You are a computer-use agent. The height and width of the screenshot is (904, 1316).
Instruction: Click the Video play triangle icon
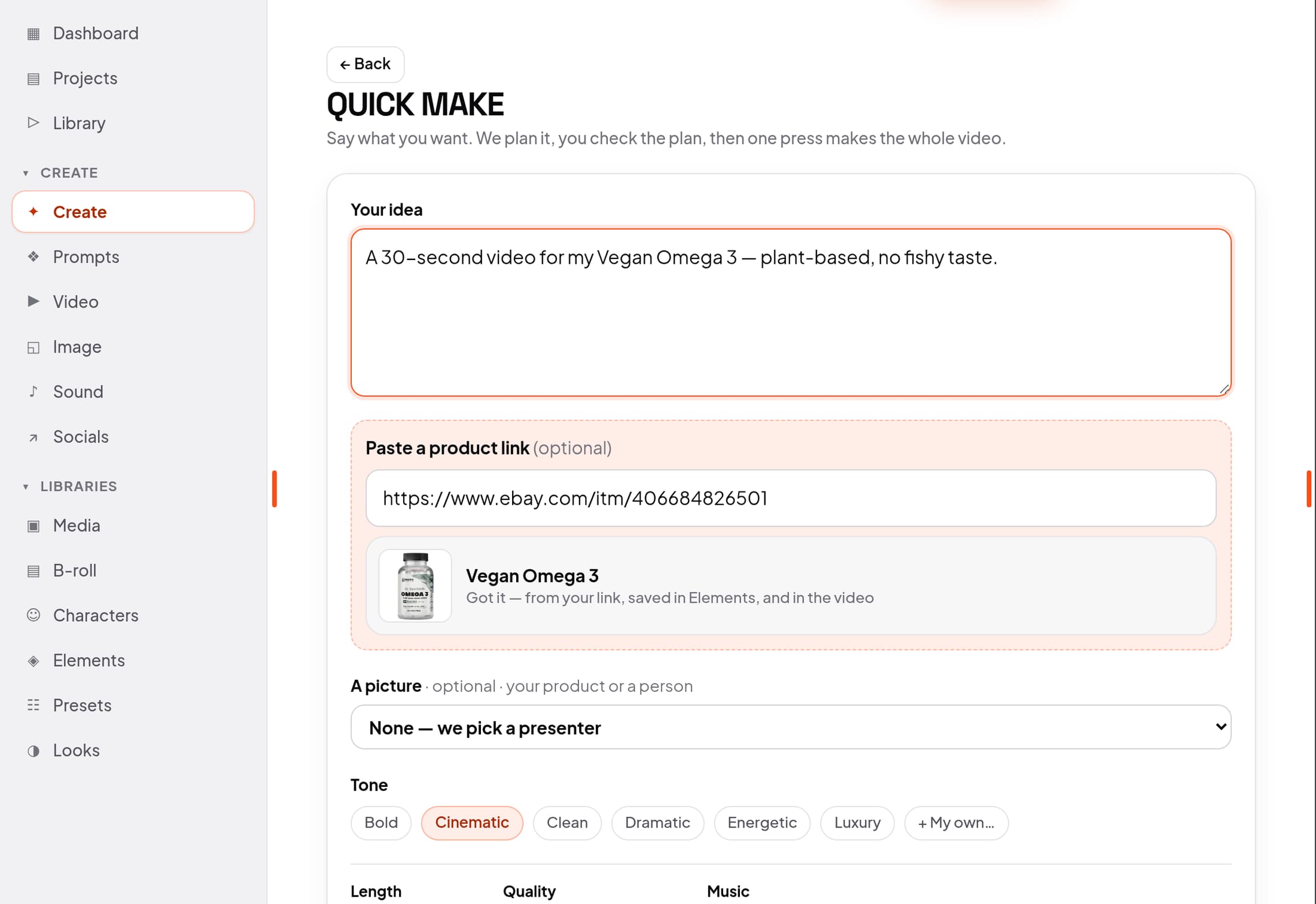point(33,301)
